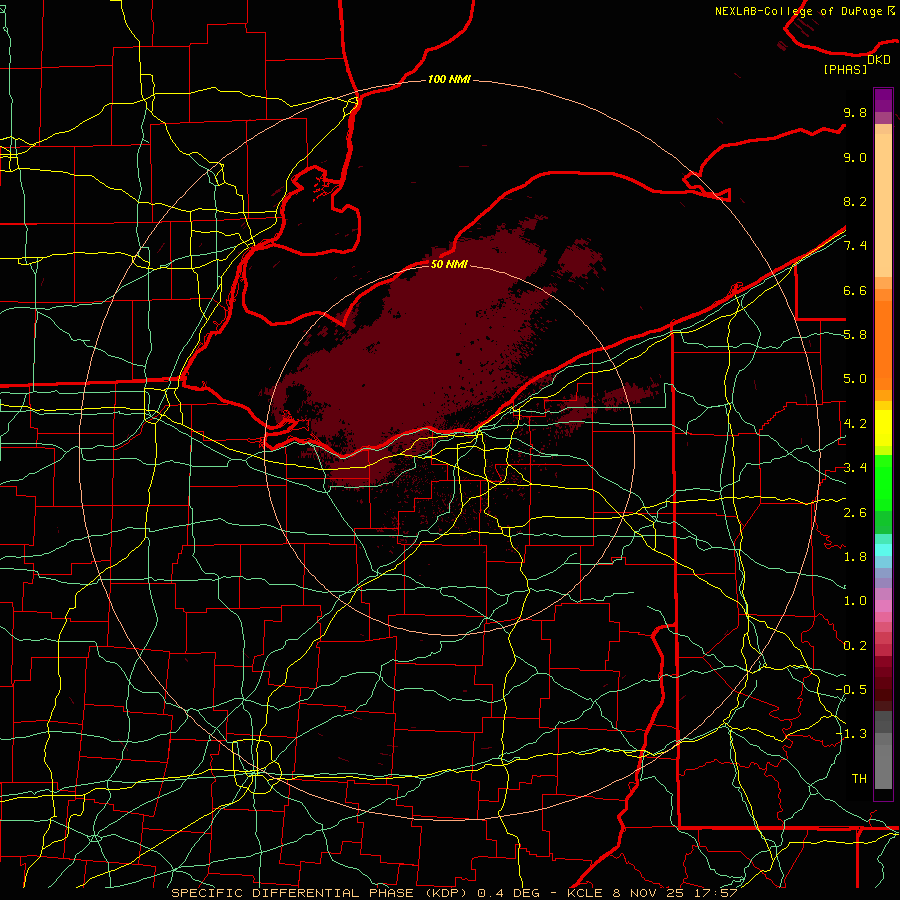
Task: Click the KCLE radar site identifier
Action: 584,893
